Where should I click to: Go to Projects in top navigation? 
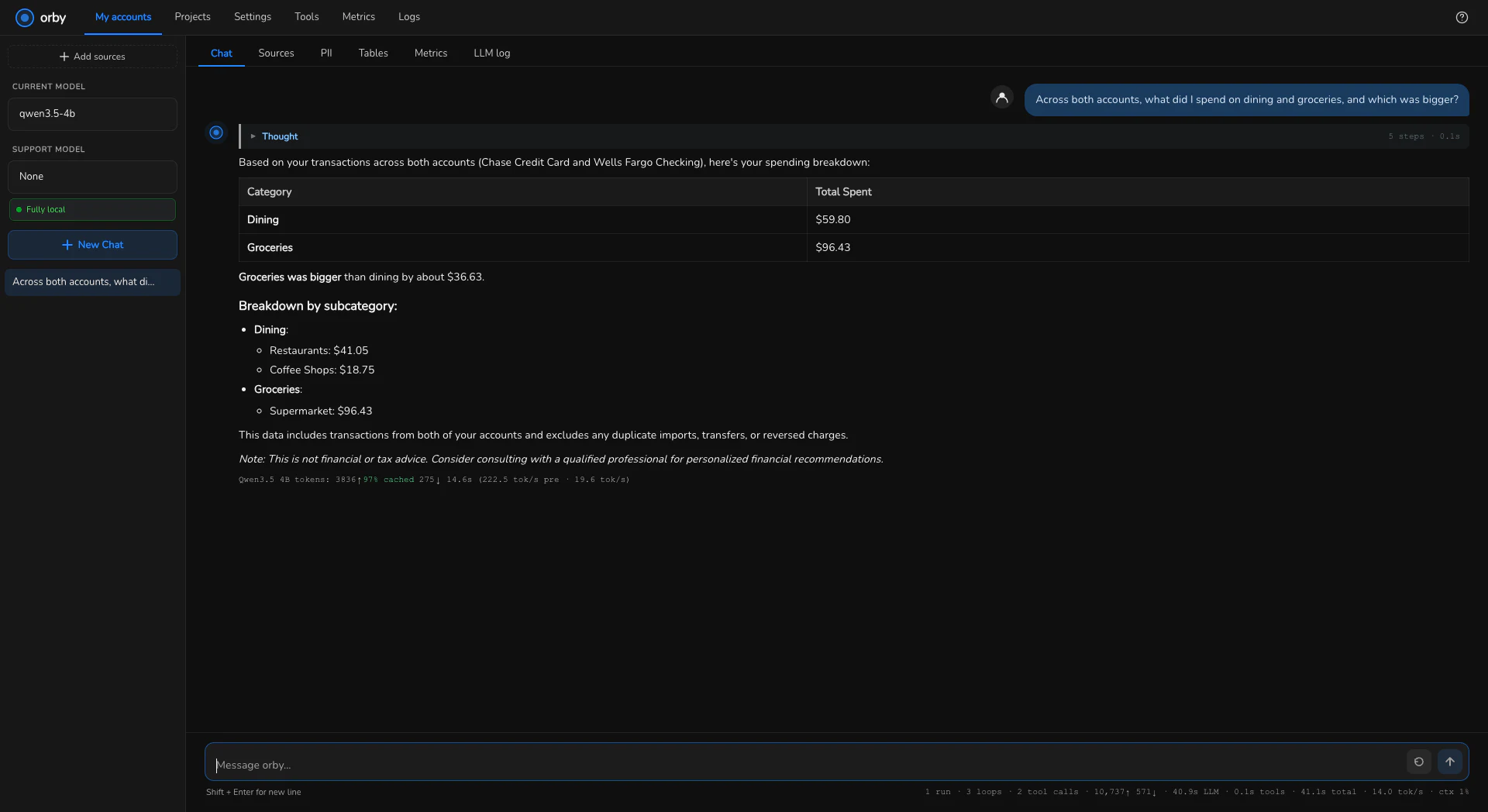point(192,17)
